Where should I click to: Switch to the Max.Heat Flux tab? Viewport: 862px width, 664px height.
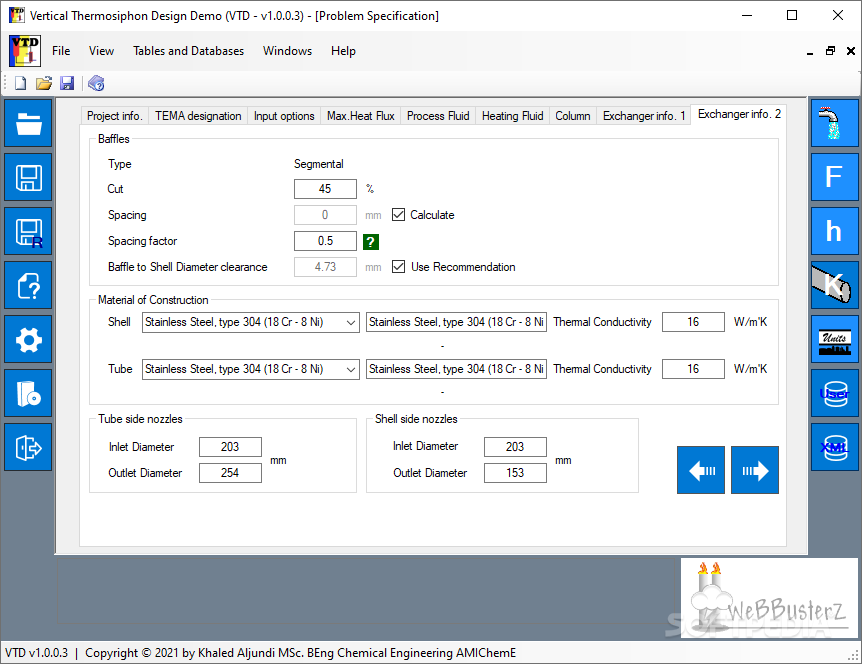(361, 116)
